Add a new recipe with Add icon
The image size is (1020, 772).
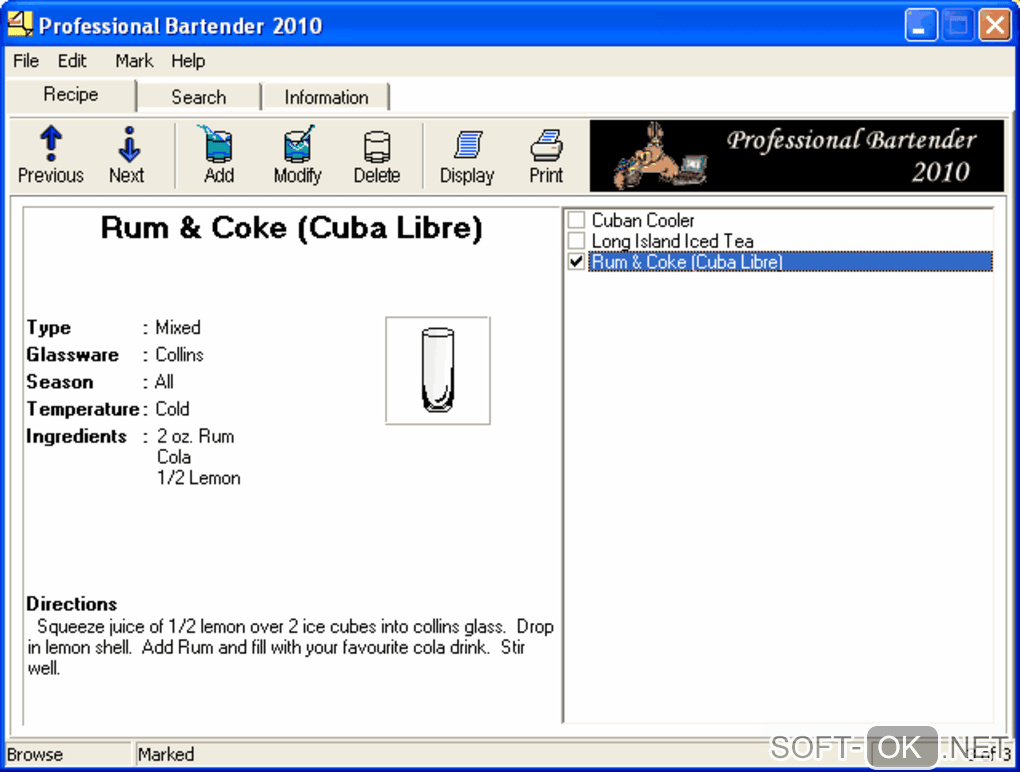[x=219, y=155]
